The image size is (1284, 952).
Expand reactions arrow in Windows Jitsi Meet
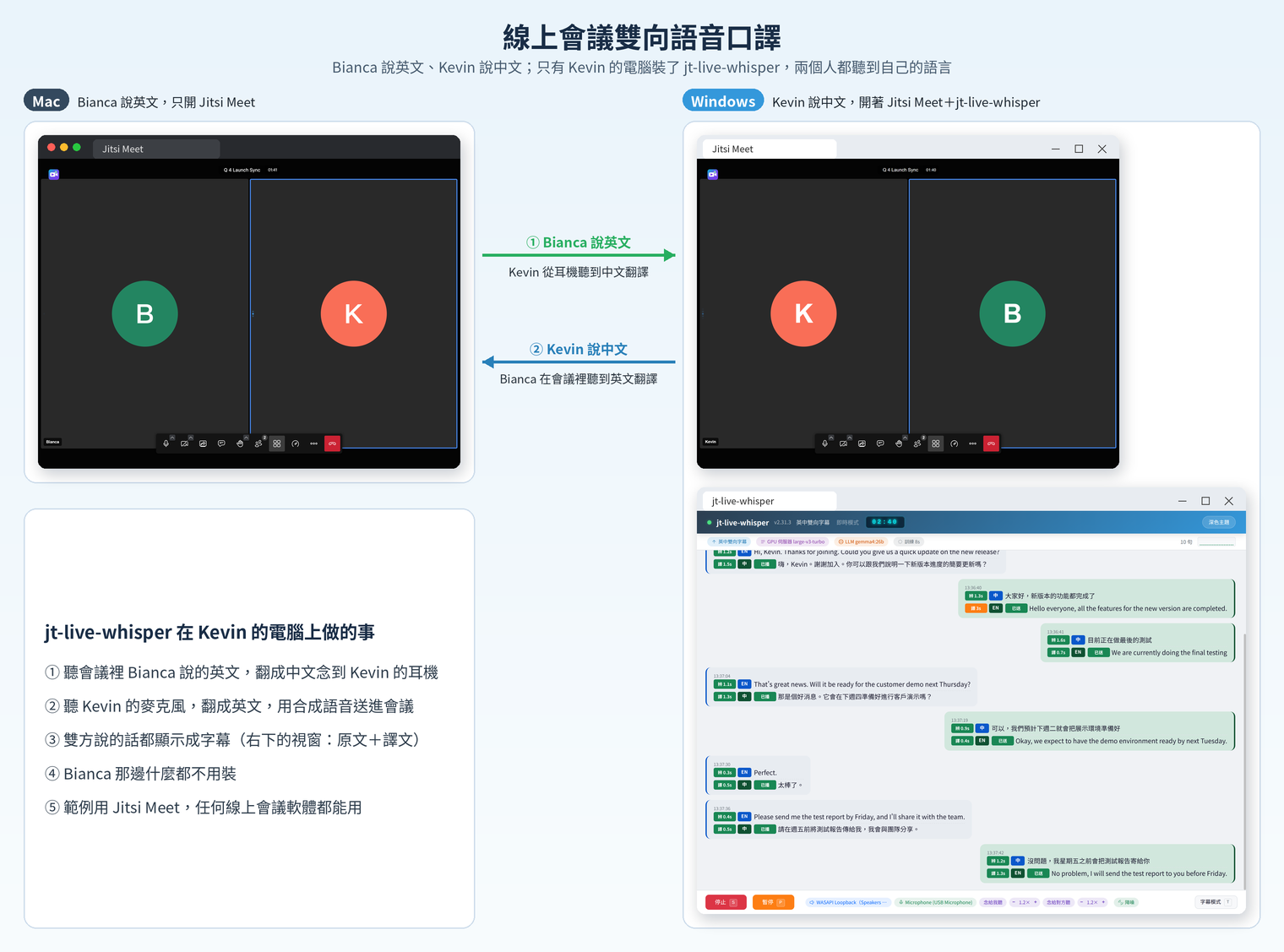906,438
